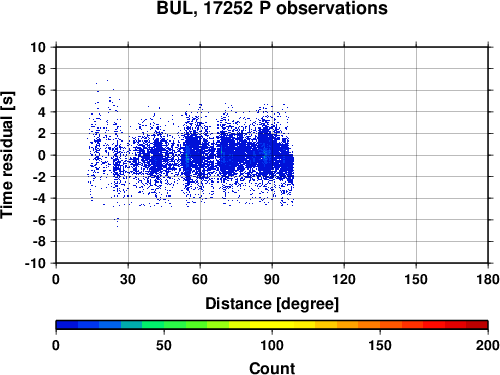Viewport: 500px width, 375px height.
Task: Click the y-axis tick label "-6"
Action: pos(39,220)
